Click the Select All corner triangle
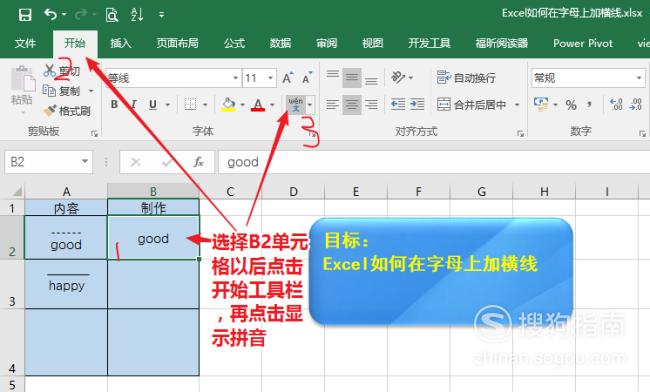Screen dimensions: 650x392 (17, 191)
